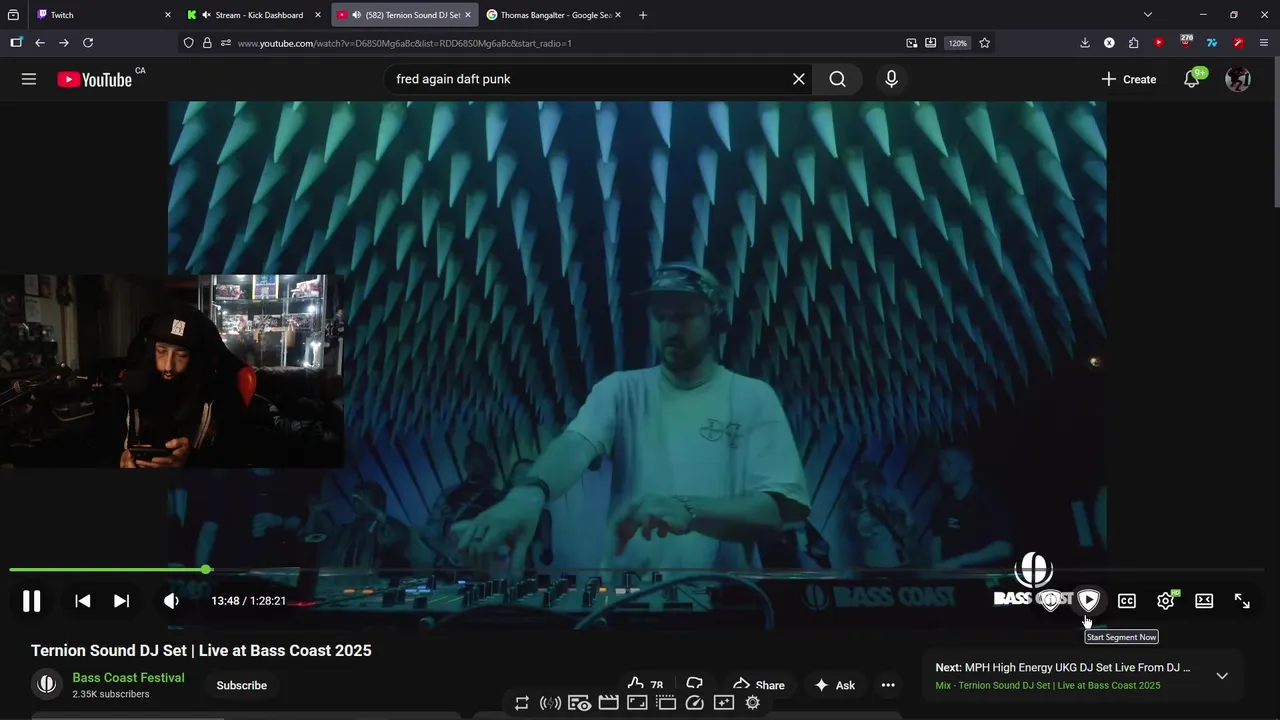Click Create button
The image size is (1280, 720).
click(x=1128, y=79)
